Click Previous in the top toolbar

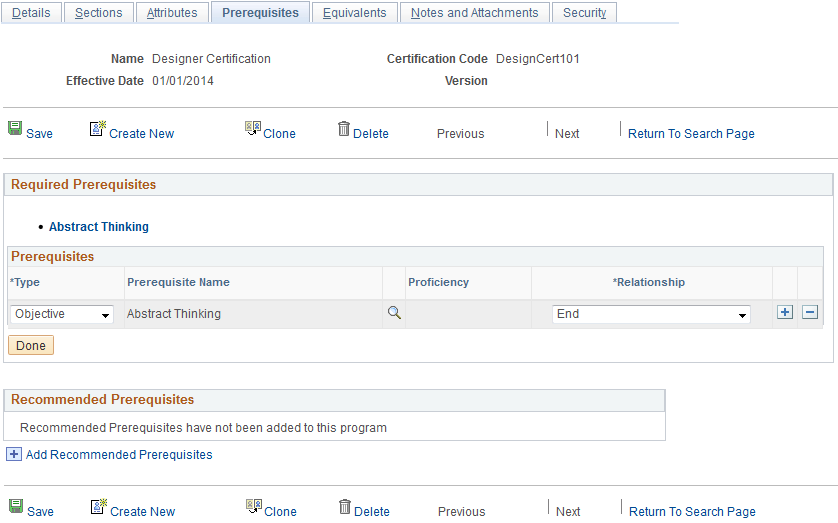pos(461,134)
